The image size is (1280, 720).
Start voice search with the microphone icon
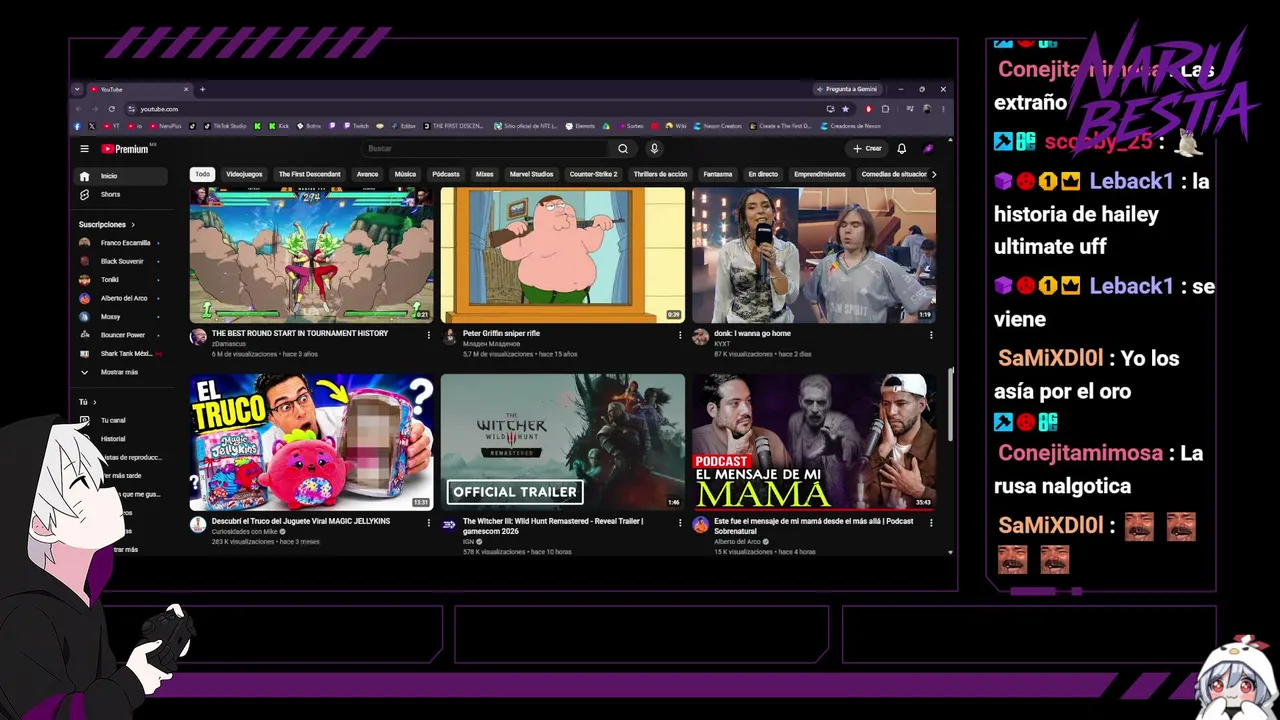654,149
